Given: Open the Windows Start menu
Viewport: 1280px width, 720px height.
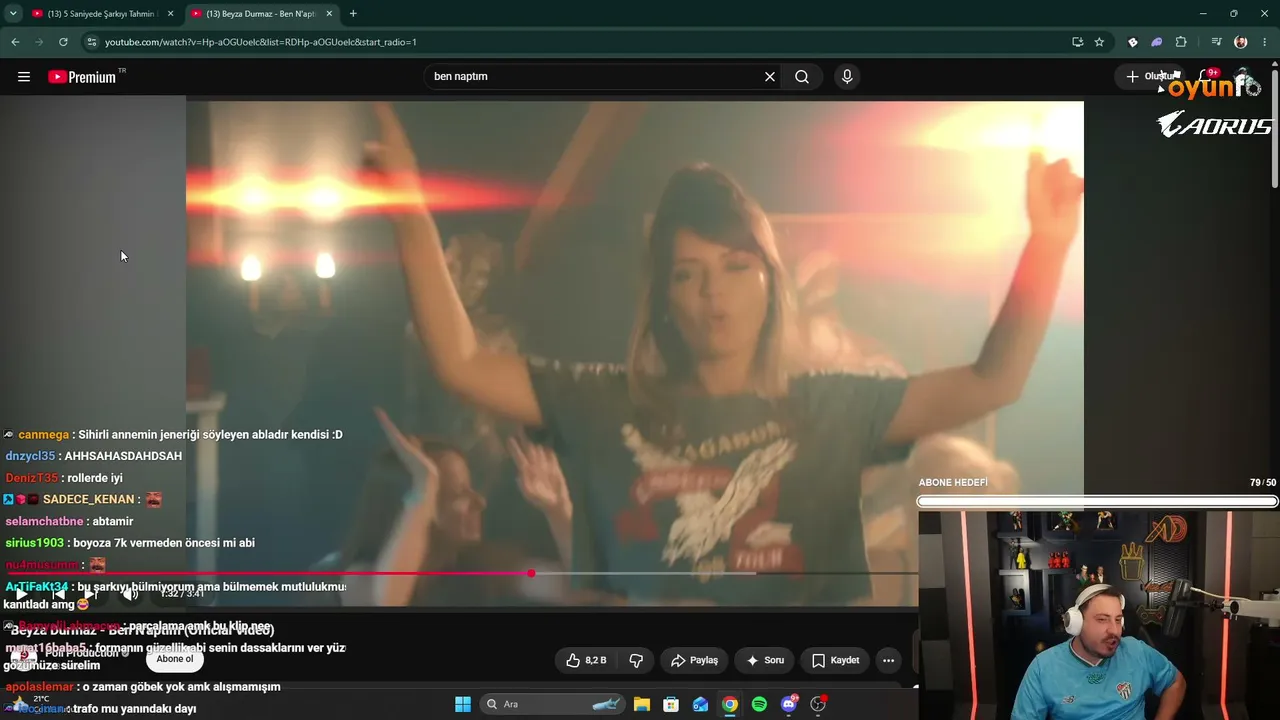Looking at the screenshot, I should 463,704.
